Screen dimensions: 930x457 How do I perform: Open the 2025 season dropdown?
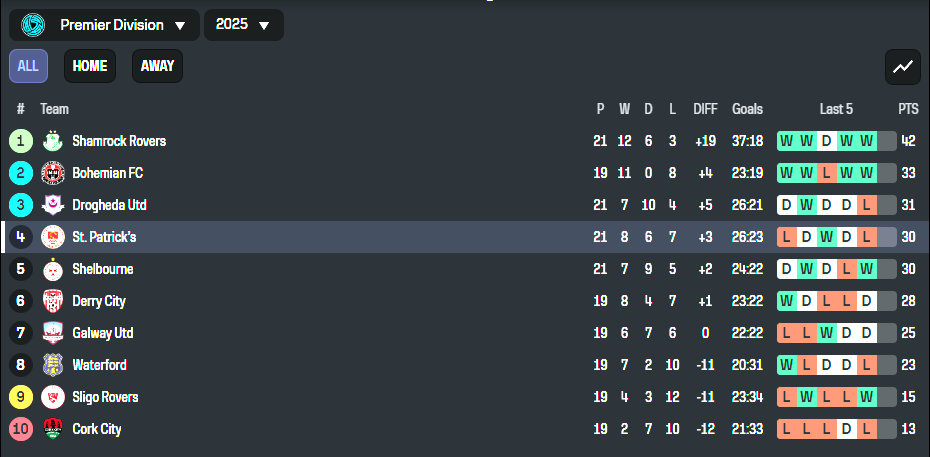(244, 25)
